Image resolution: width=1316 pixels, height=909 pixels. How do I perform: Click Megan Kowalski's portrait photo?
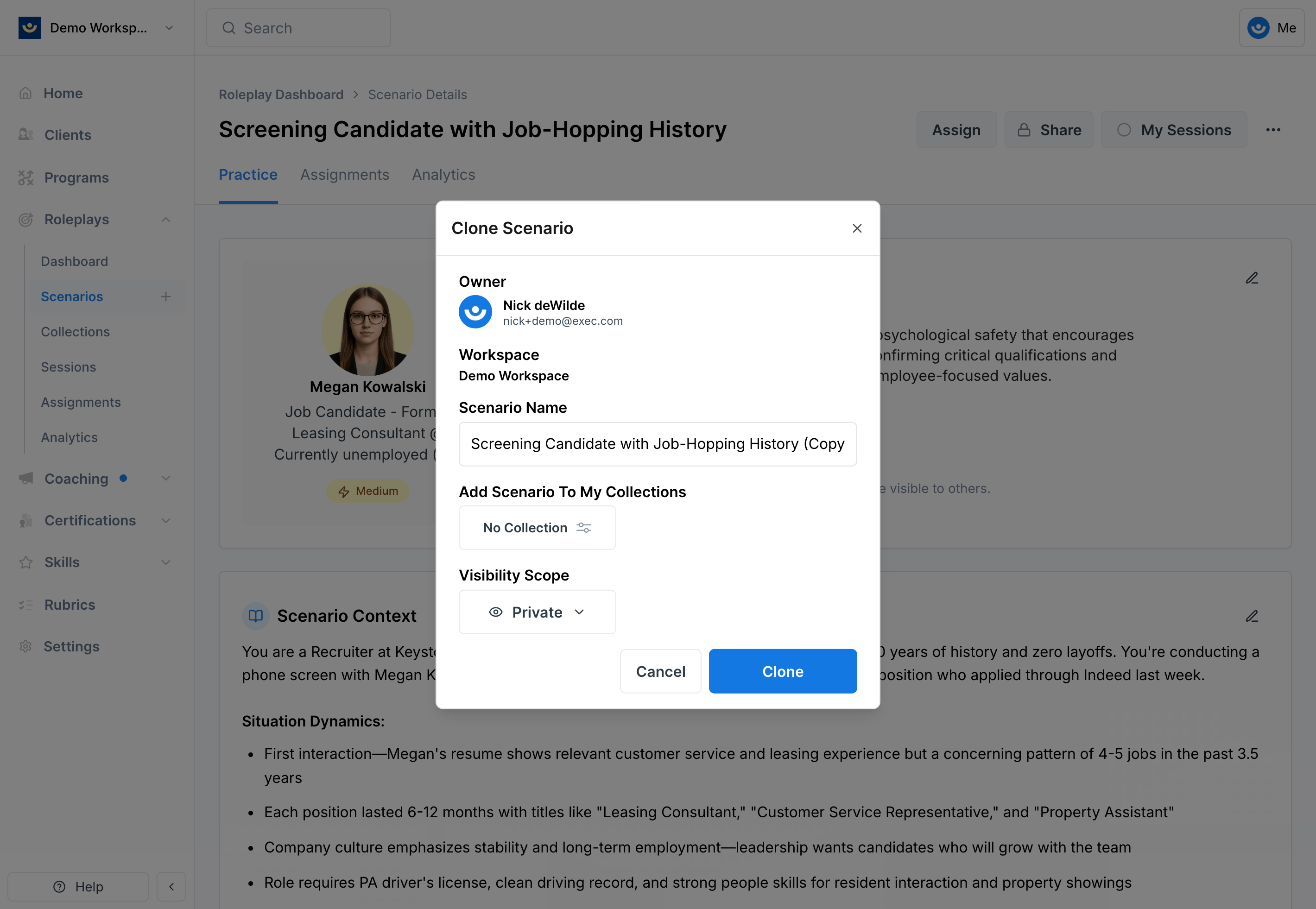[x=367, y=329]
